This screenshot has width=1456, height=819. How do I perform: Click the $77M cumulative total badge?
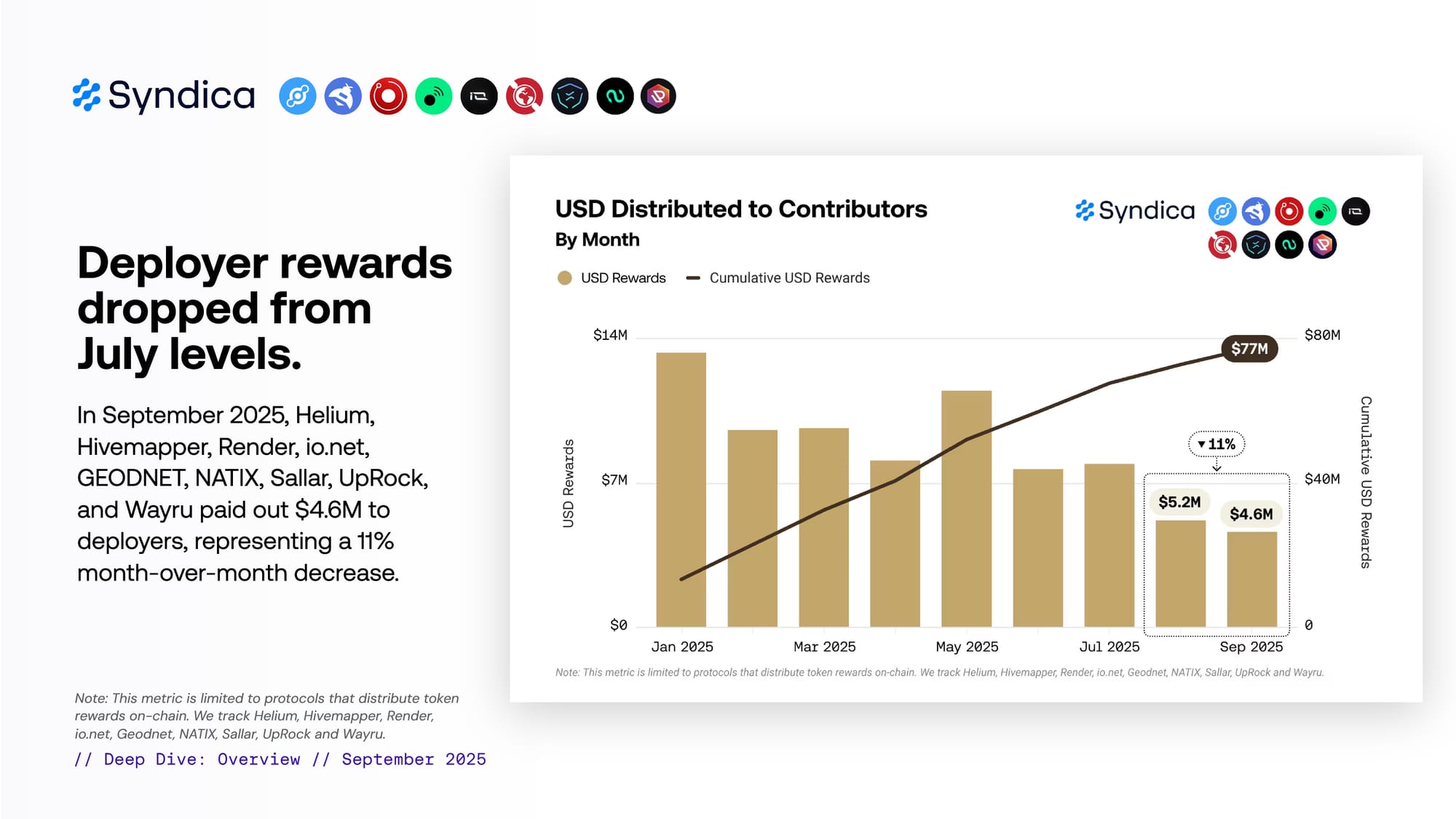(x=1249, y=349)
